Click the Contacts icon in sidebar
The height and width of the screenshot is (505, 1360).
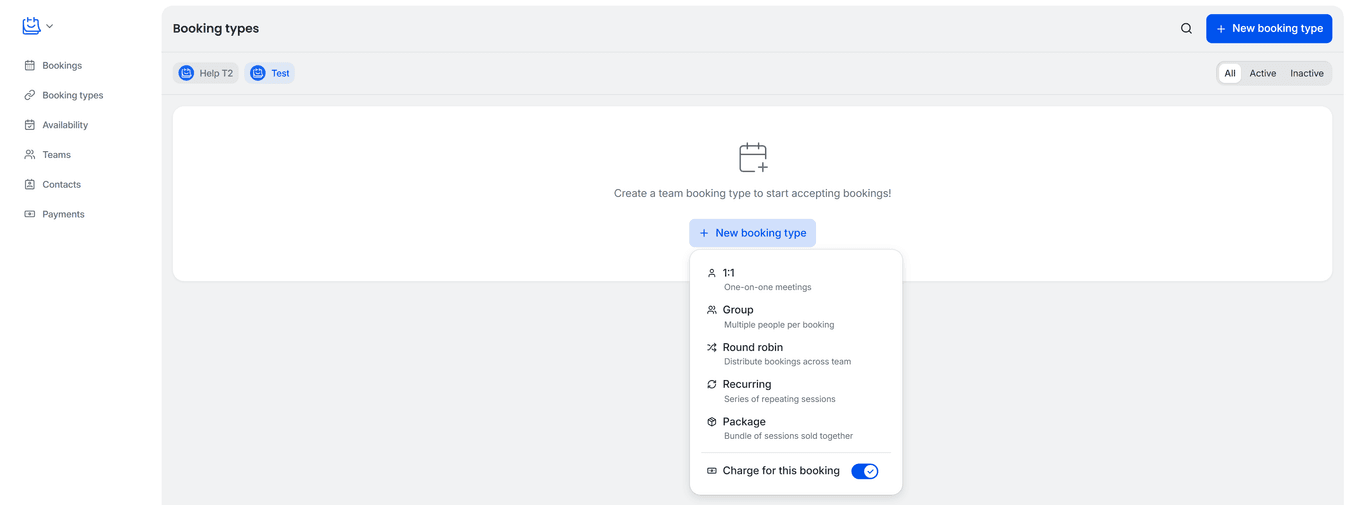(30, 184)
